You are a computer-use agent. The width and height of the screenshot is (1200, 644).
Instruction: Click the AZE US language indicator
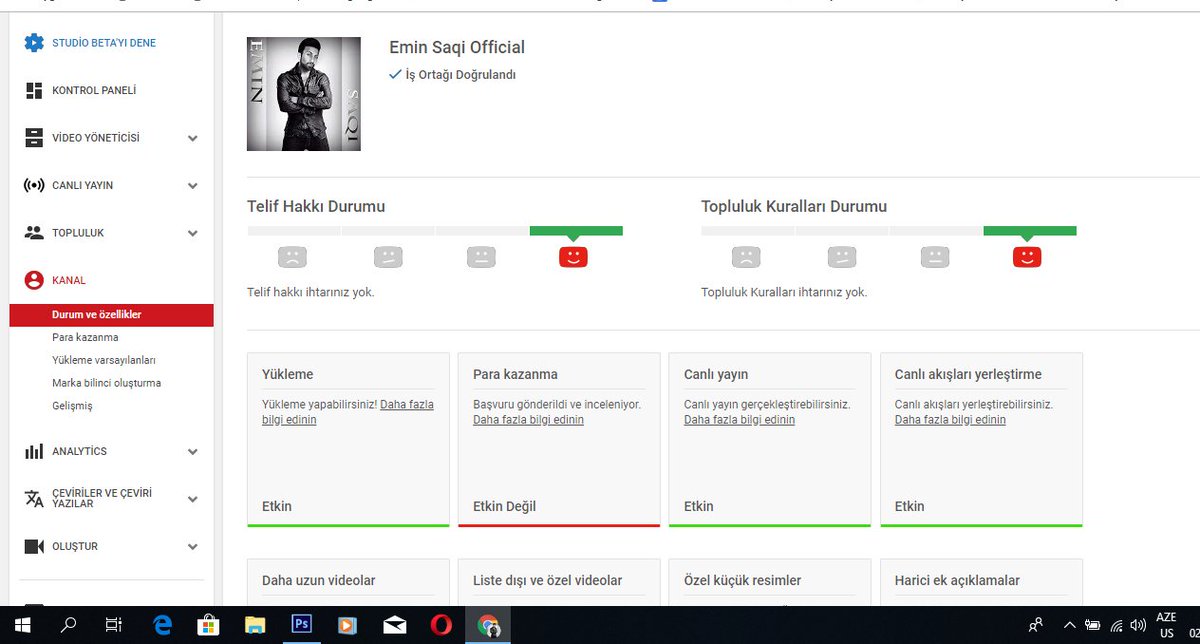1166,625
